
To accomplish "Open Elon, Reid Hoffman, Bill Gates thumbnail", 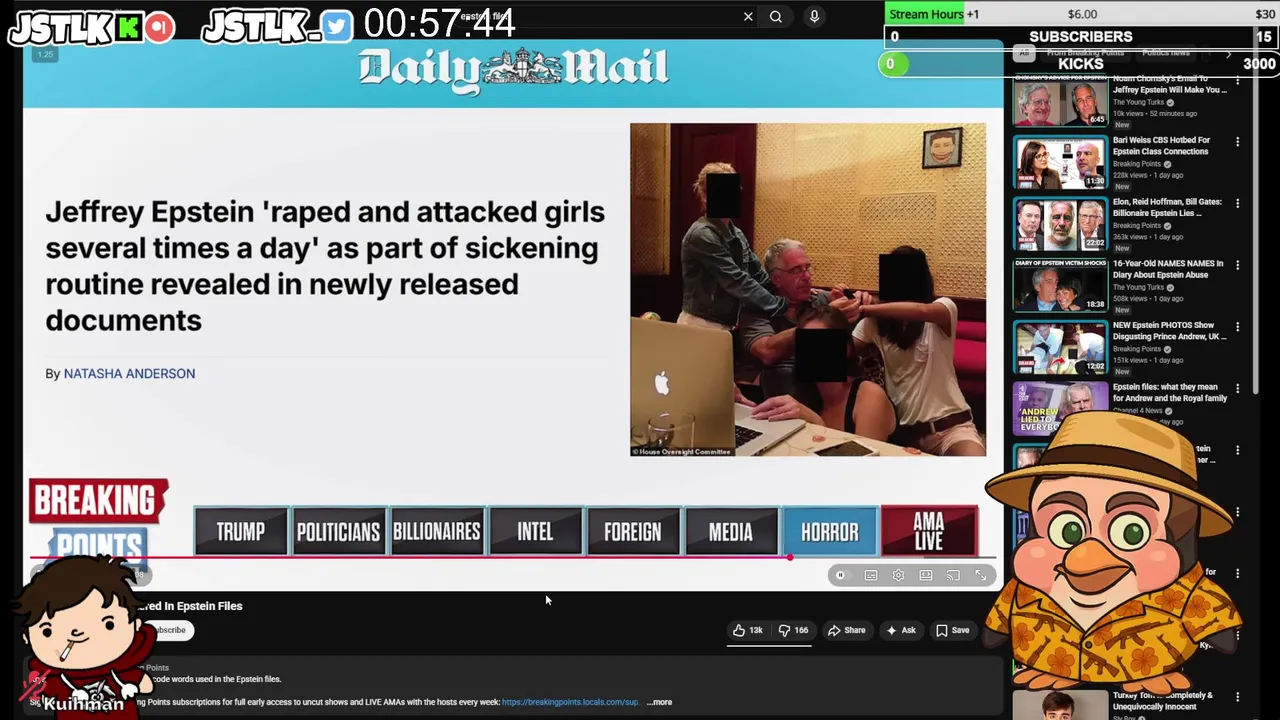I will 1060,223.
